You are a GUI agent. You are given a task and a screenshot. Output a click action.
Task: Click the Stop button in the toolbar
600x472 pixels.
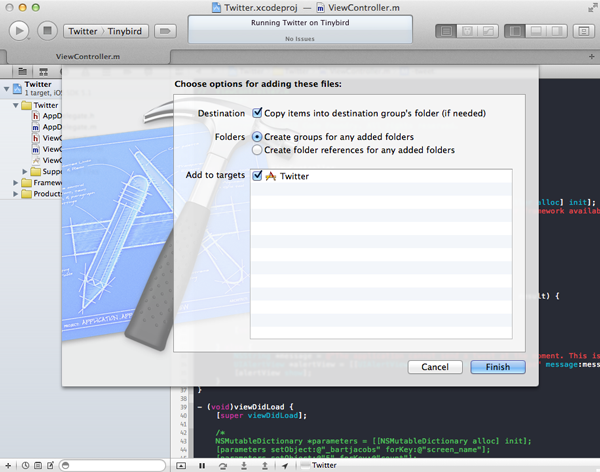[47, 31]
